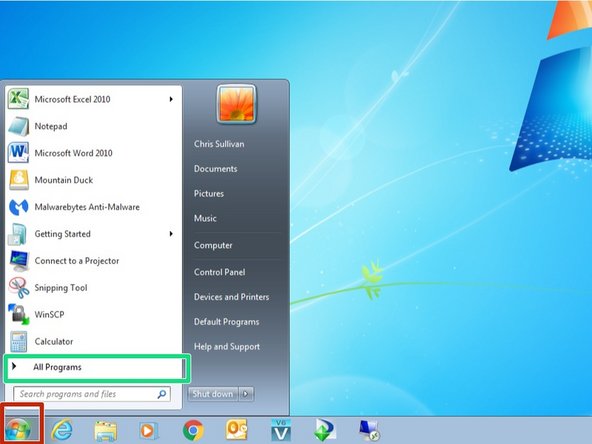This screenshot has width=592, height=444.
Task: Expand the All Programs arrow
Action: tap(14, 366)
